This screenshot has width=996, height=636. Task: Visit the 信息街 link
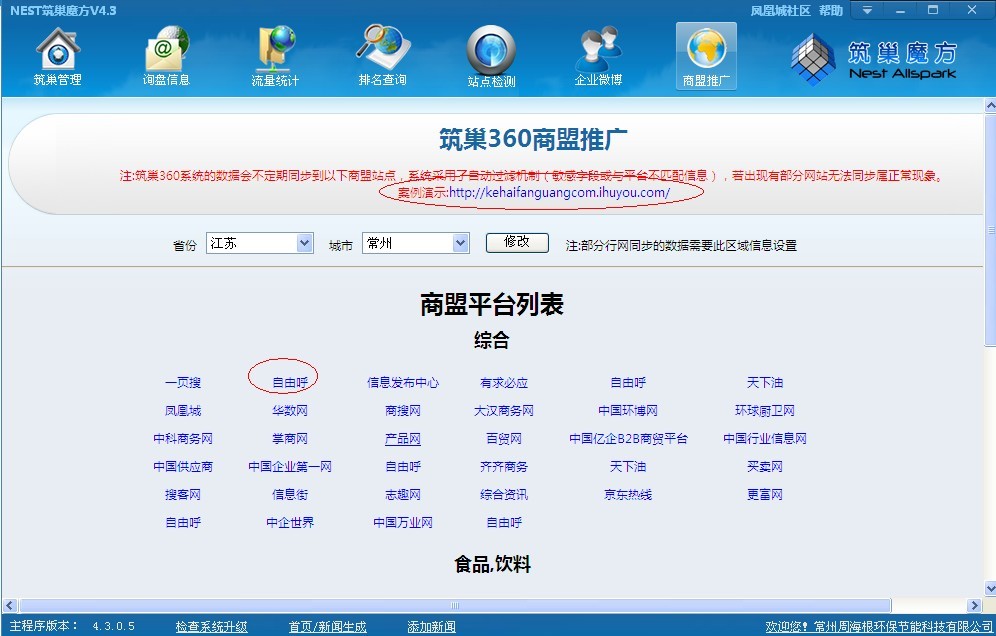click(290, 494)
